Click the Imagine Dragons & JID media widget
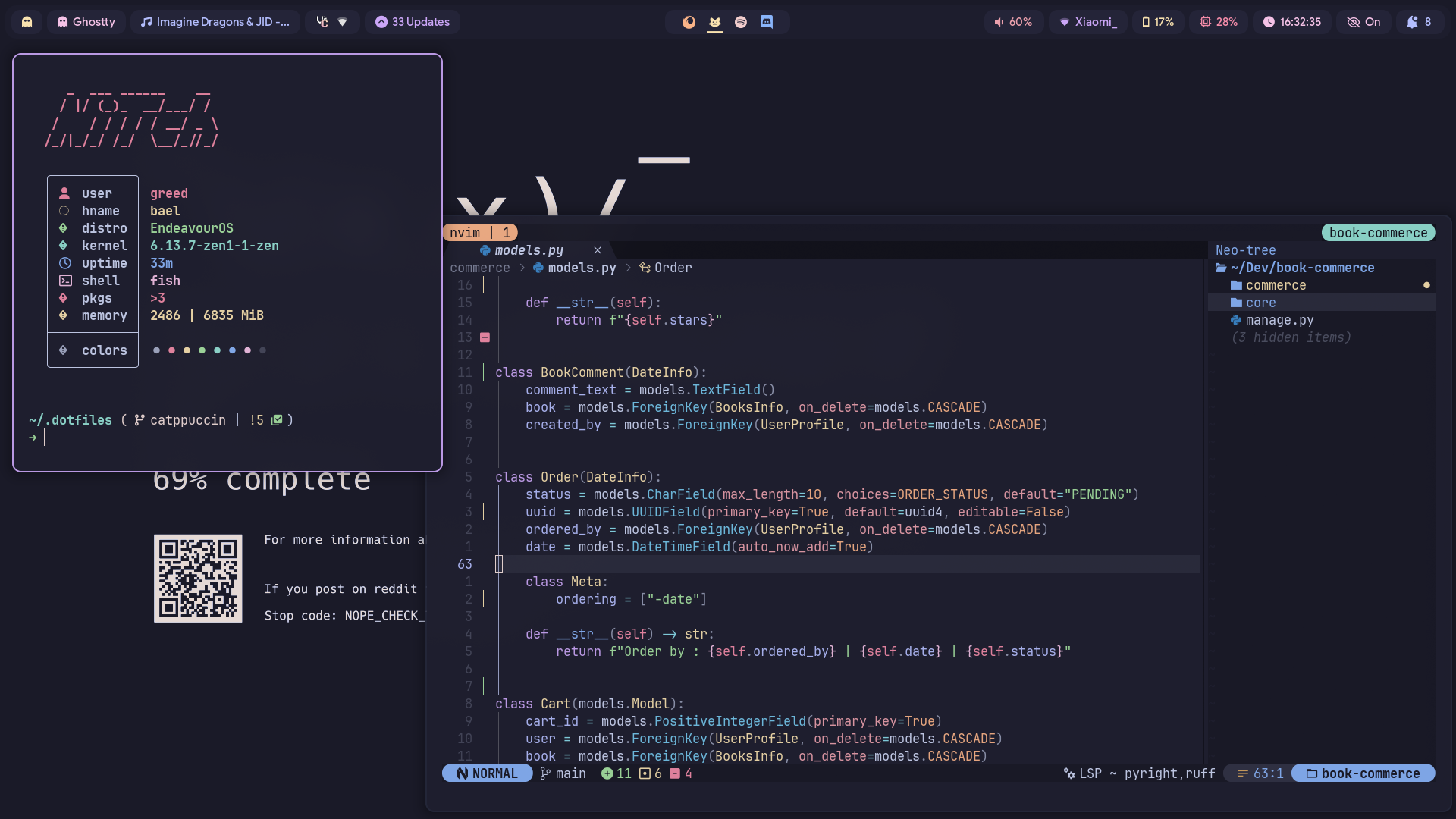The height and width of the screenshot is (819, 1456). [215, 22]
